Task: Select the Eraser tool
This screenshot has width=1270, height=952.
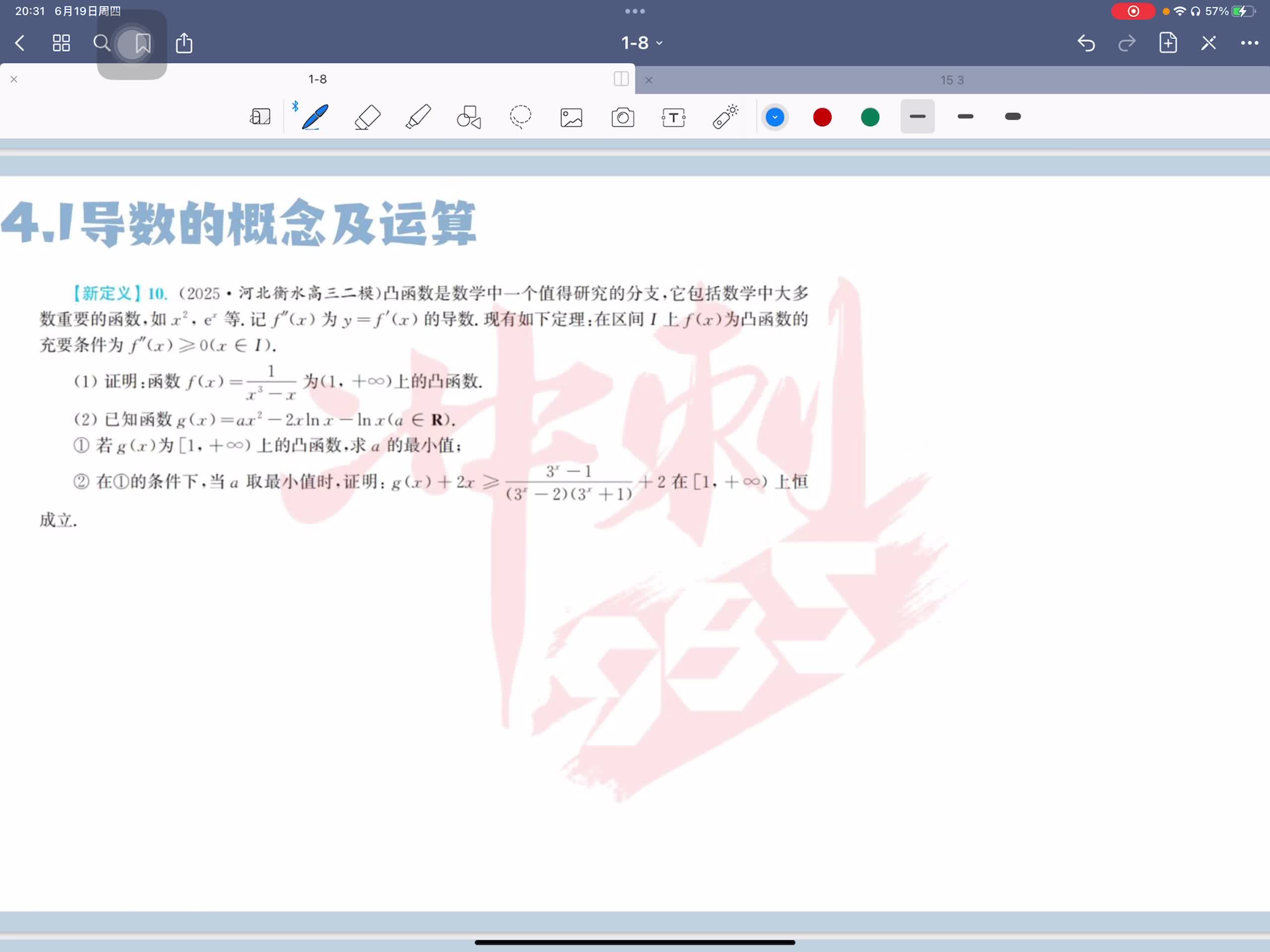Action: 367,117
